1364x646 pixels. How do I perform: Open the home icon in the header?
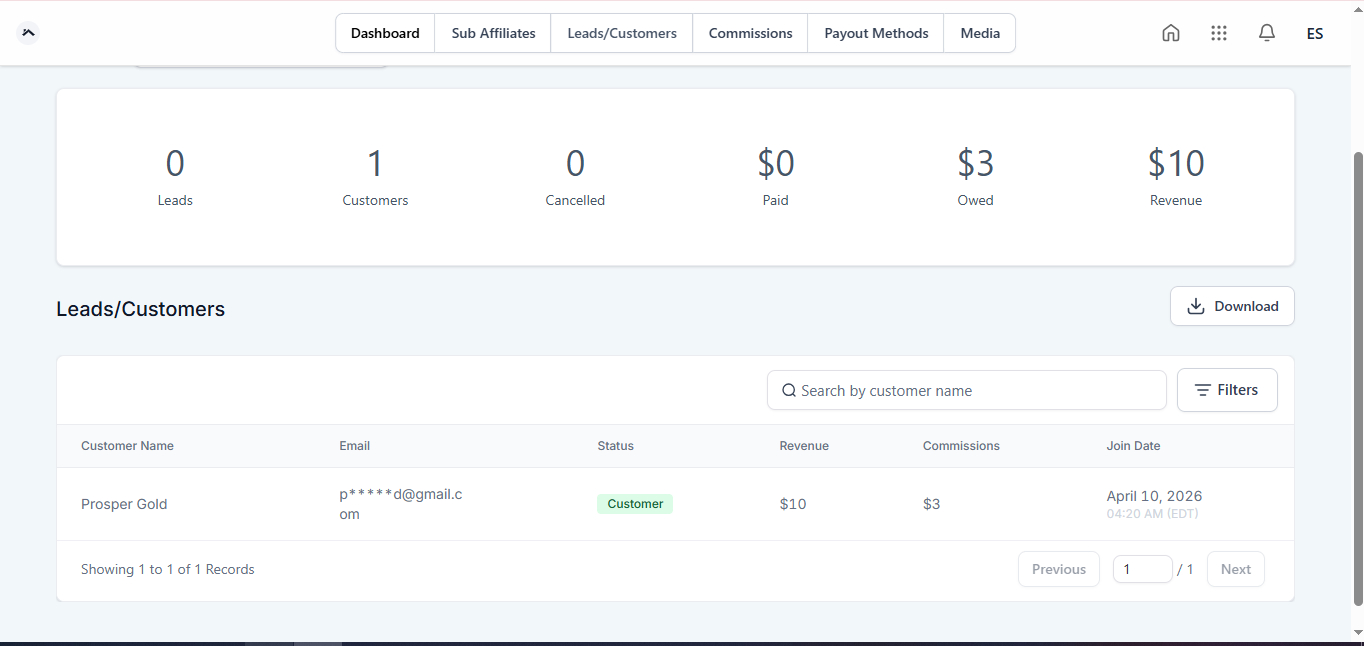click(1170, 32)
